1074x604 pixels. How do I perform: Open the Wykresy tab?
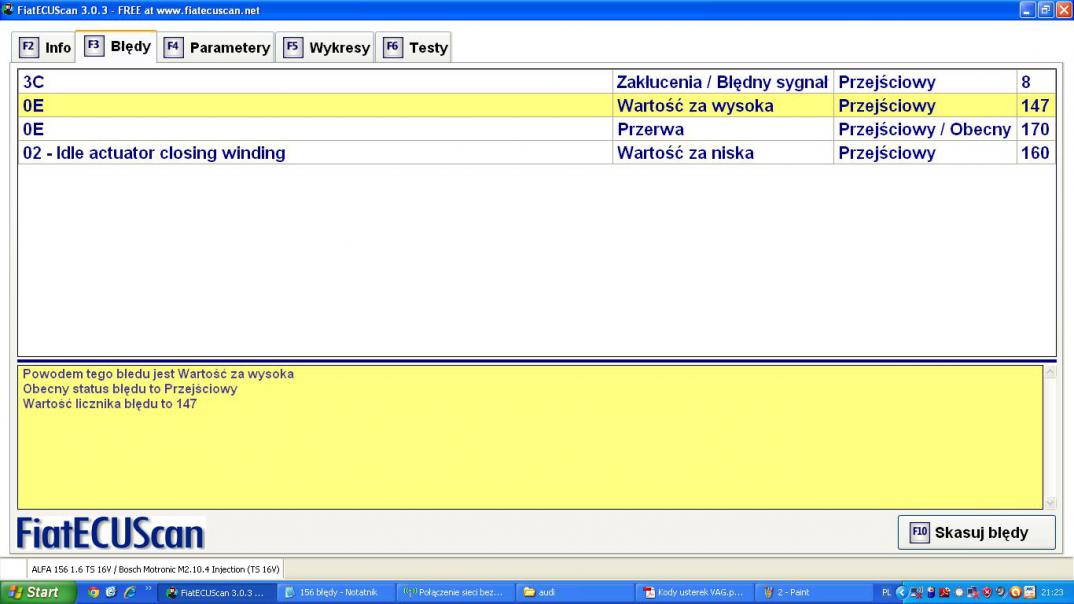point(326,47)
